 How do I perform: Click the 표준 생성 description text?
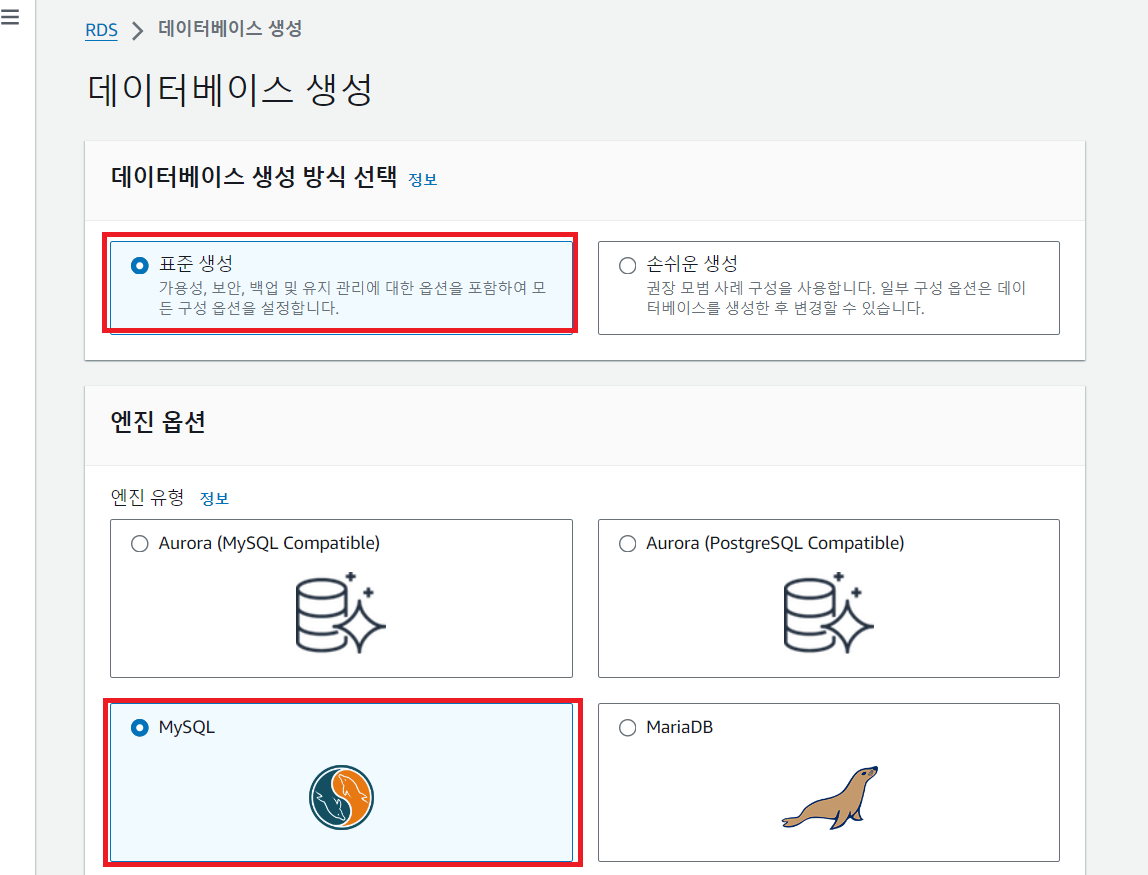point(352,298)
